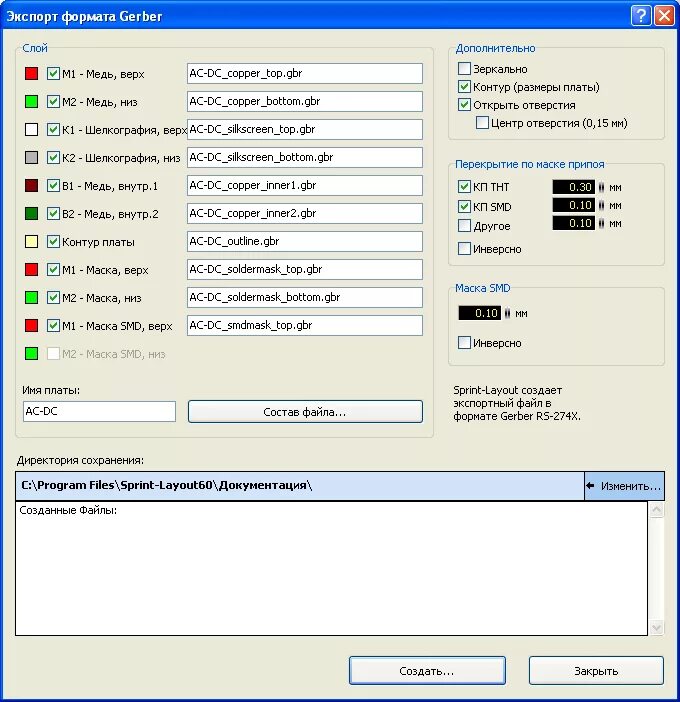The height and width of the screenshot is (702, 680).
Task: Edit the AC-DC_silkscreen_bottom.gbr field
Action: click(304, 157)
